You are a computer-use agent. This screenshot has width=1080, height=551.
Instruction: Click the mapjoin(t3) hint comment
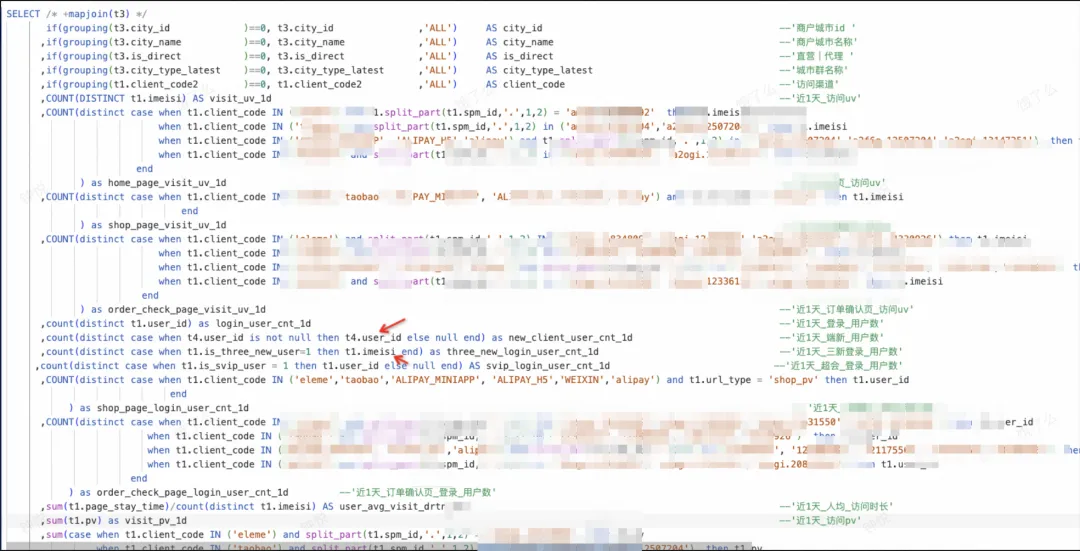[x=96, y=14]
